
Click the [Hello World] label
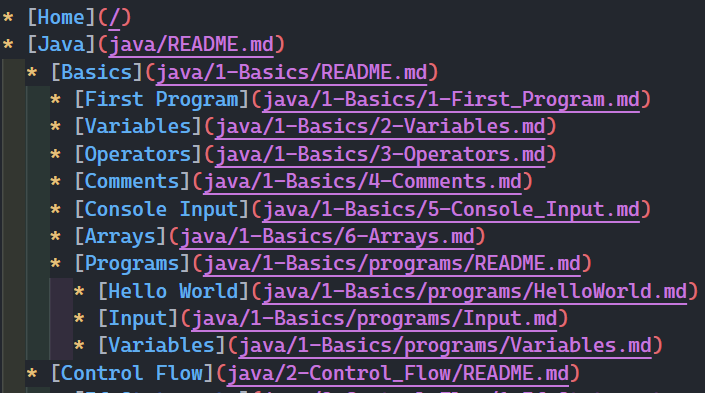pyautogui.click(x=174, y=292)
